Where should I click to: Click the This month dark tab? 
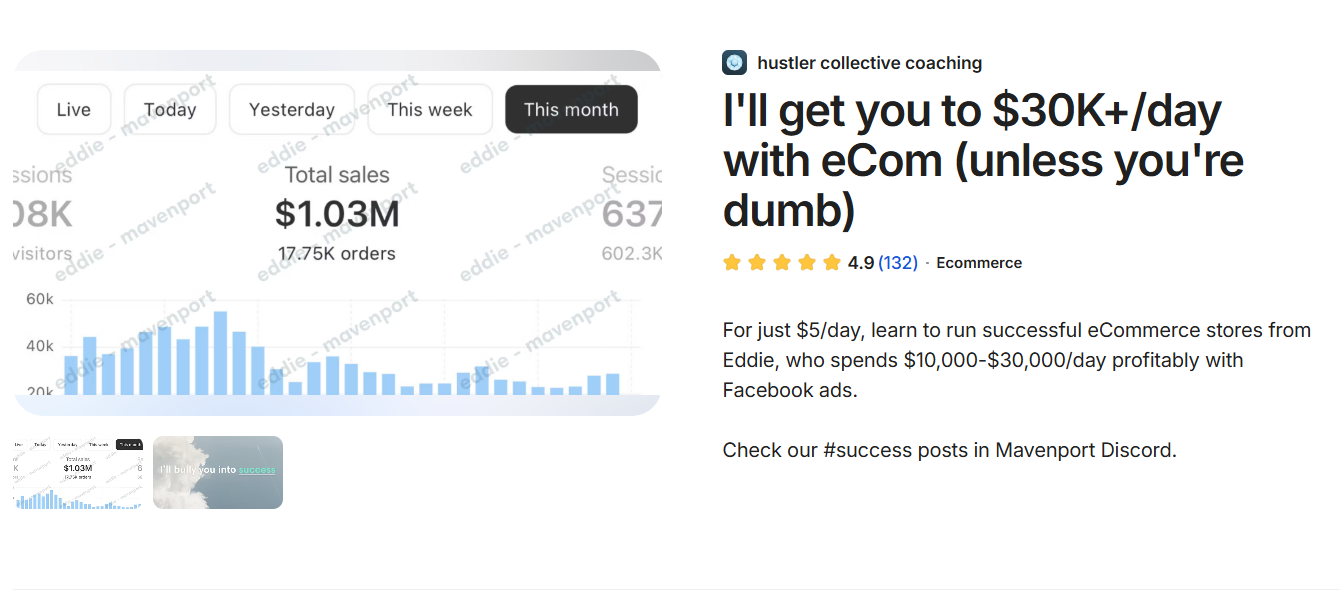coord(571,110)
